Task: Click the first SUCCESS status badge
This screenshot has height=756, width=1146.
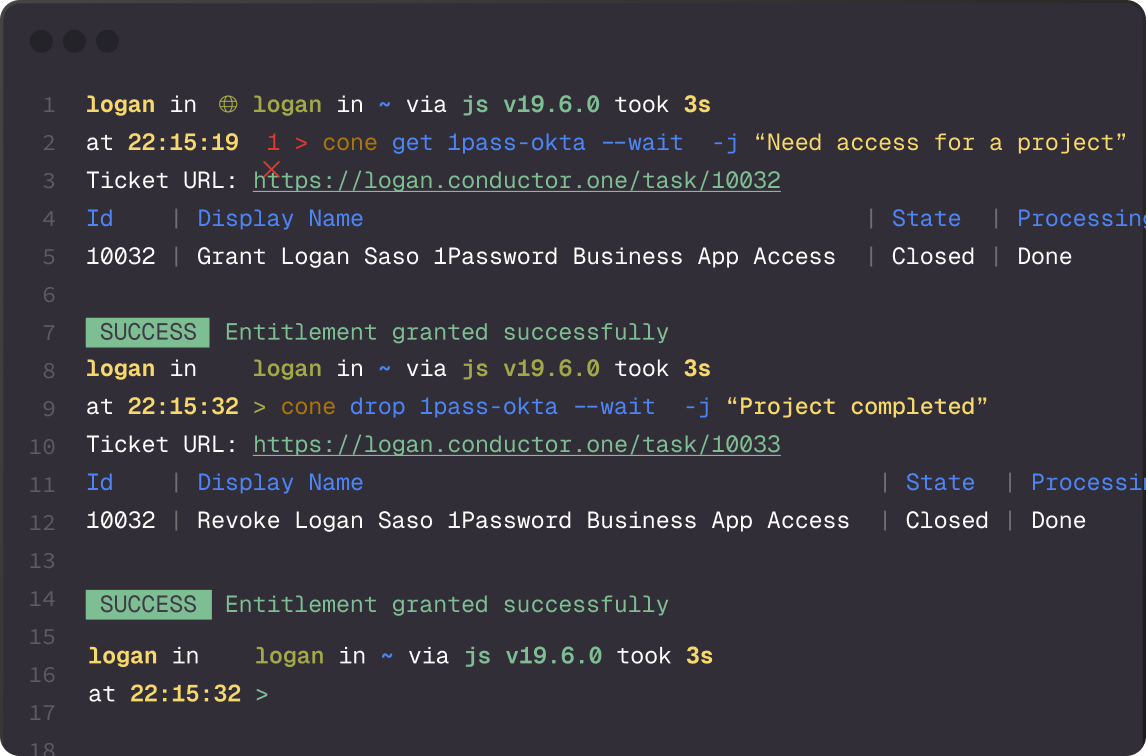Action: (147, 331)
